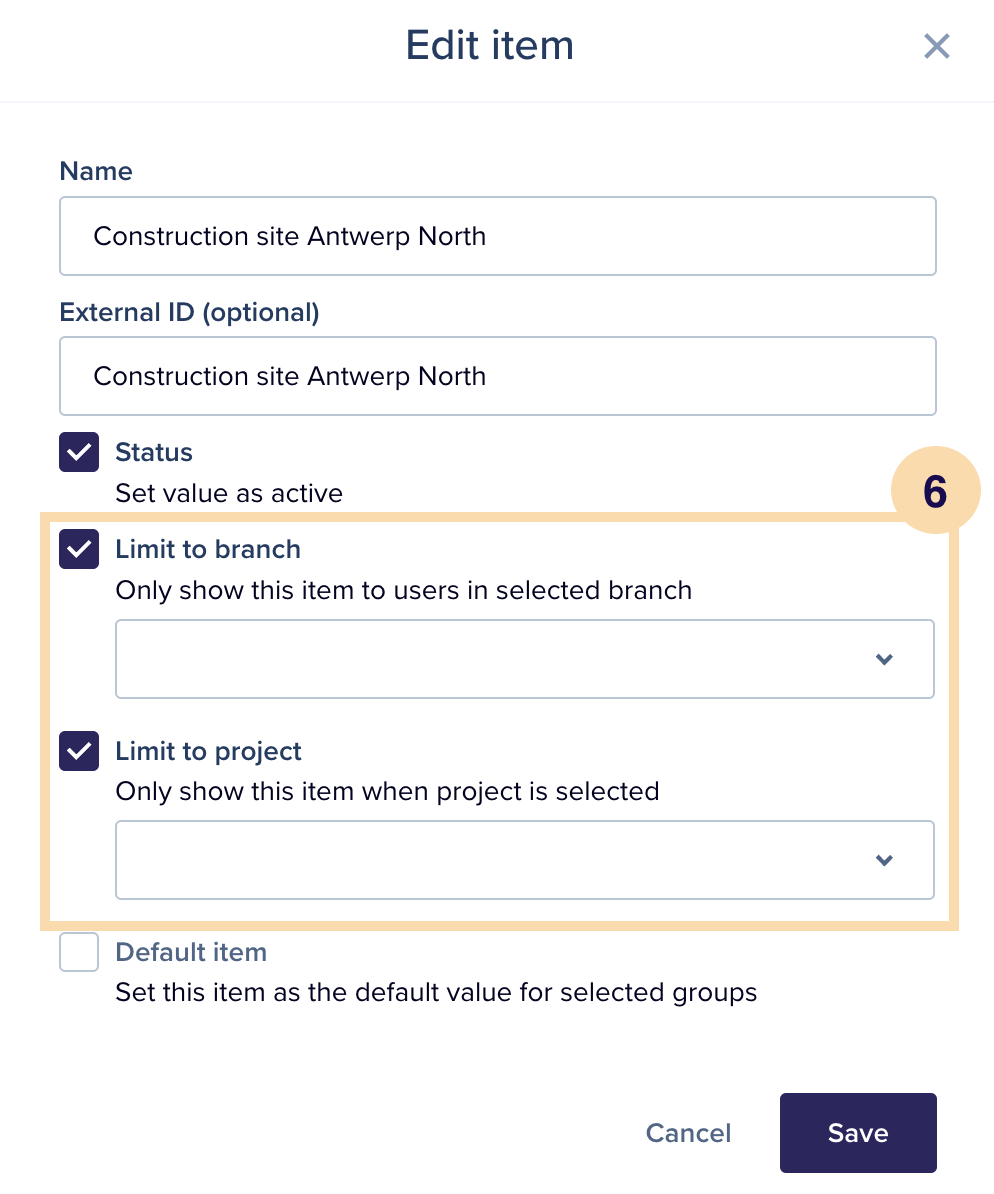Enable the Default item checkbox
Image resolution: width=994 pixels, height=1194 pixels.
(x=79, y=952)
